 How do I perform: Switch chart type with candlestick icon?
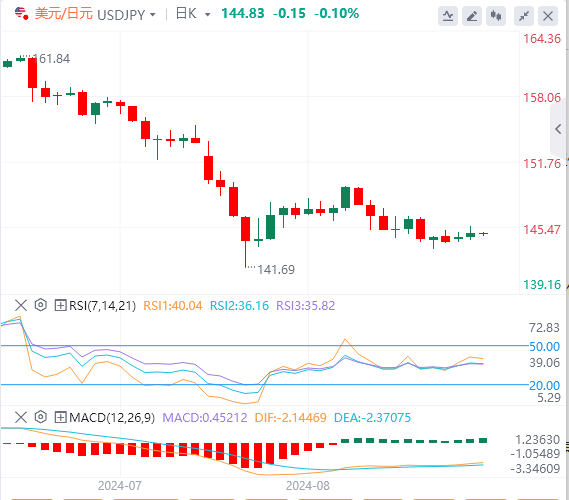496,16
